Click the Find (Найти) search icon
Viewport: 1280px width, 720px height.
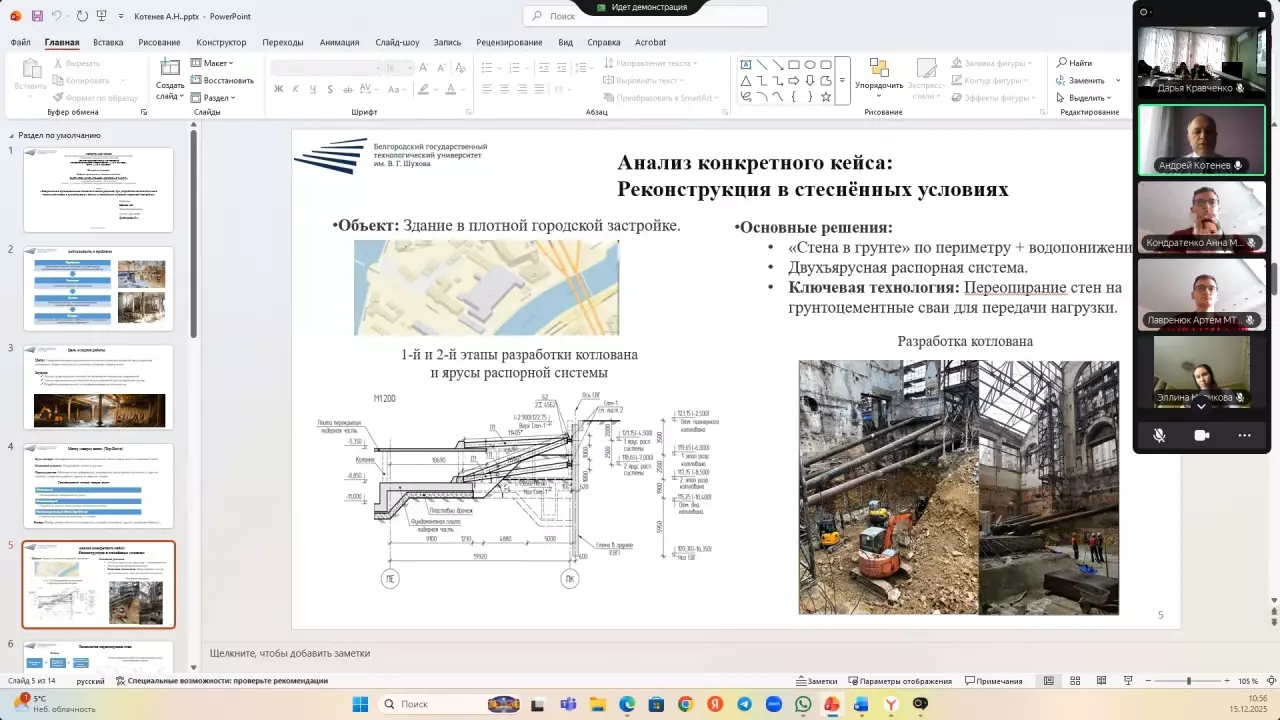pyautogui.click(x=1063, y=63)
